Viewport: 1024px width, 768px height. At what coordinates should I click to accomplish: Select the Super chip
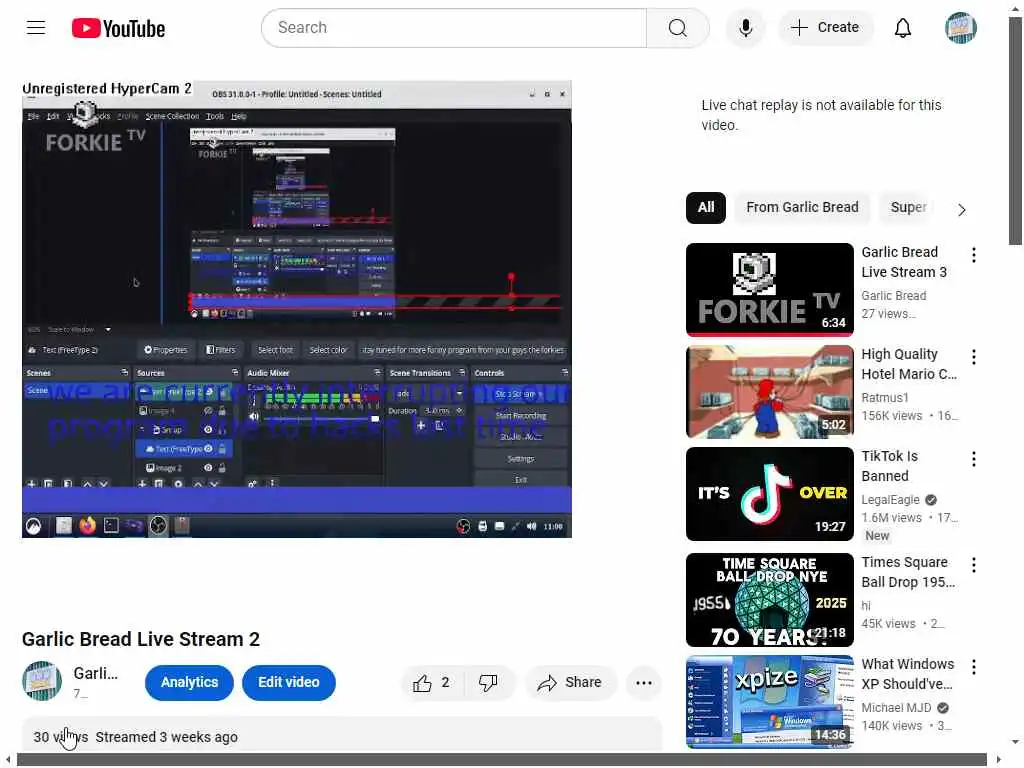[908, 208]
